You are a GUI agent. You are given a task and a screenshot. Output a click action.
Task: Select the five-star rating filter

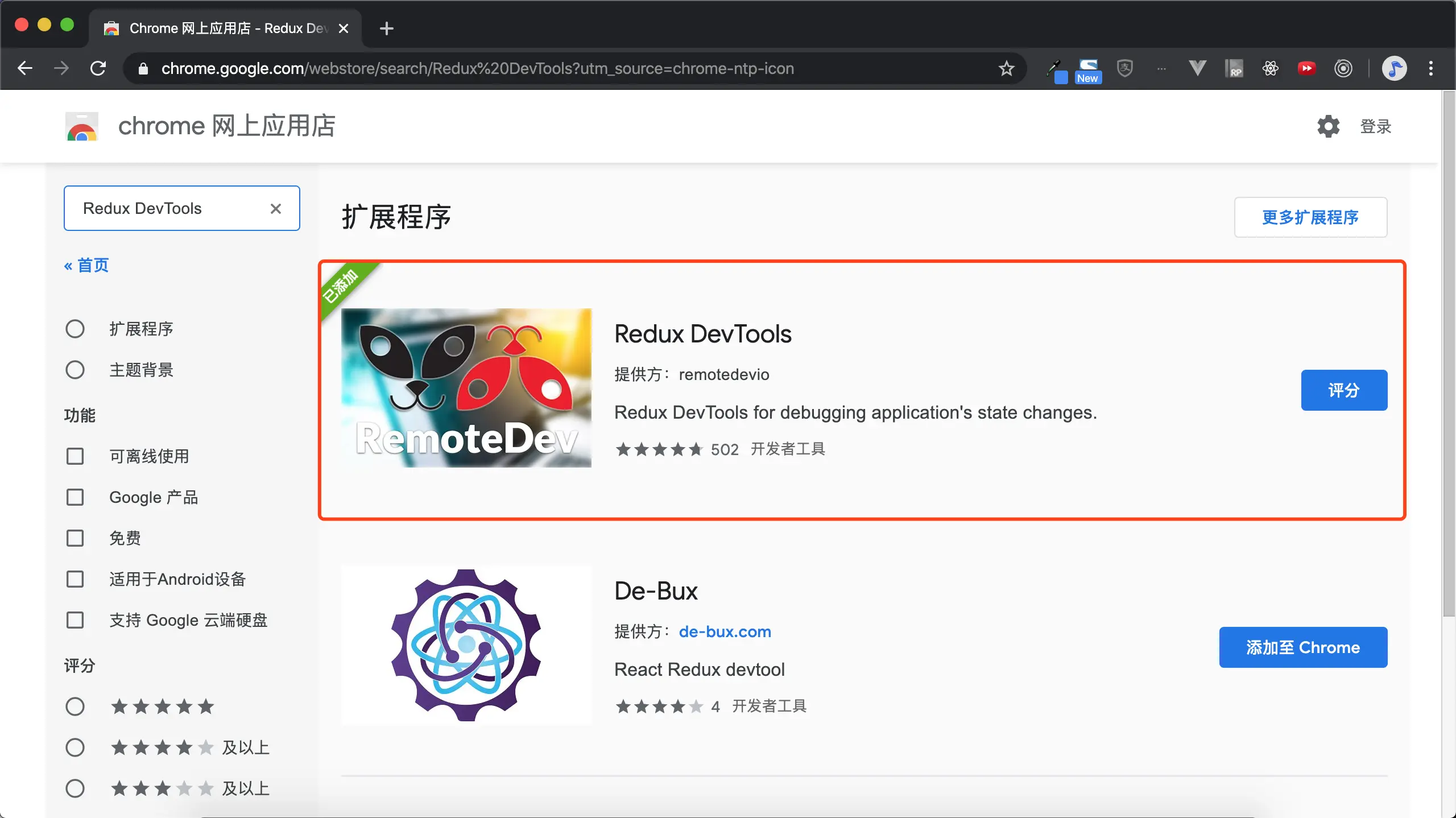pos(75,707)
